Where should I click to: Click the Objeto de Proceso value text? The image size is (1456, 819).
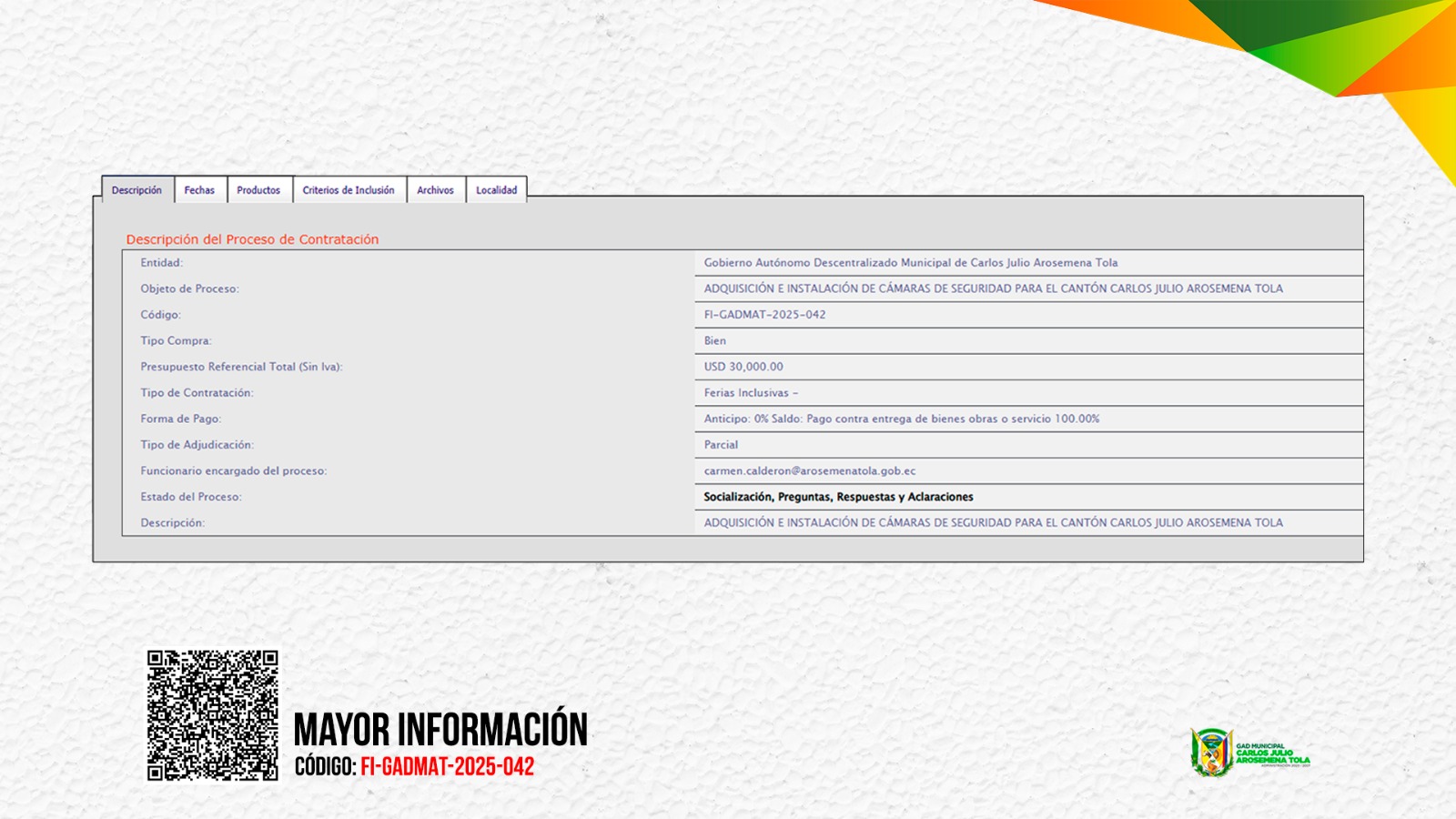993,288
